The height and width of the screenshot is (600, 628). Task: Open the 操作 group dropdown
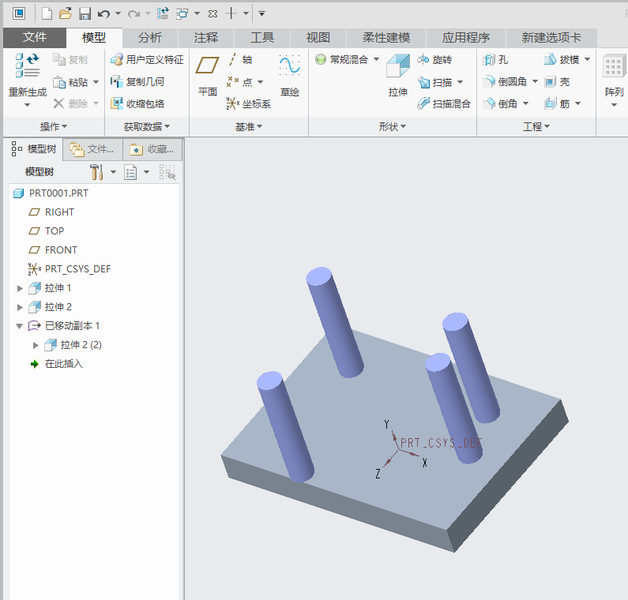click(x=53, y=127)
